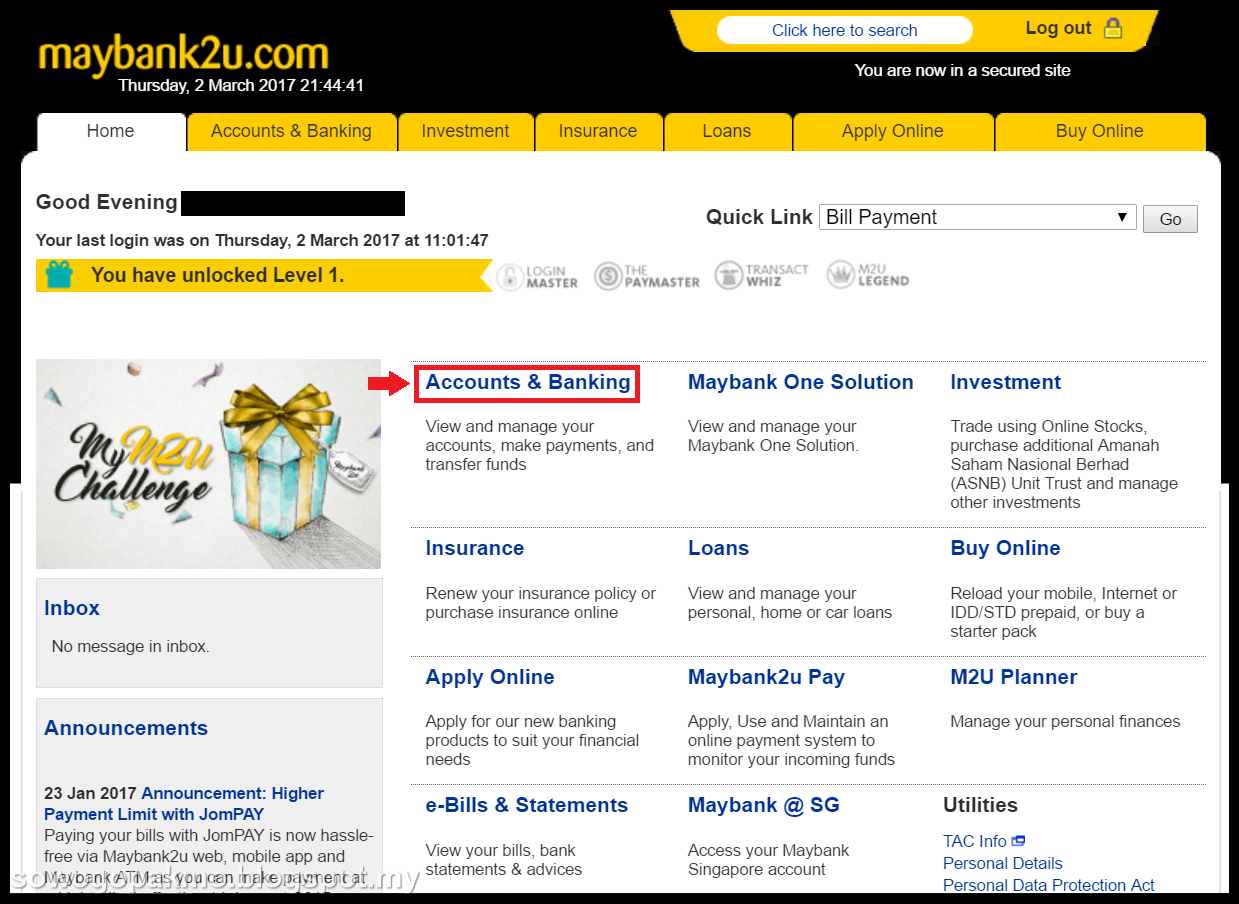Open the JomPAY higher payment limit announcement

tap(184, 803)
